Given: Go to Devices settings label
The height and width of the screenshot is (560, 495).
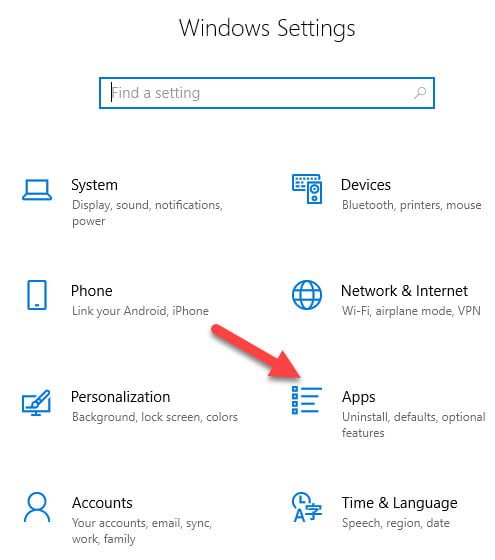Looking at the screenshot, I should [366, 185].
